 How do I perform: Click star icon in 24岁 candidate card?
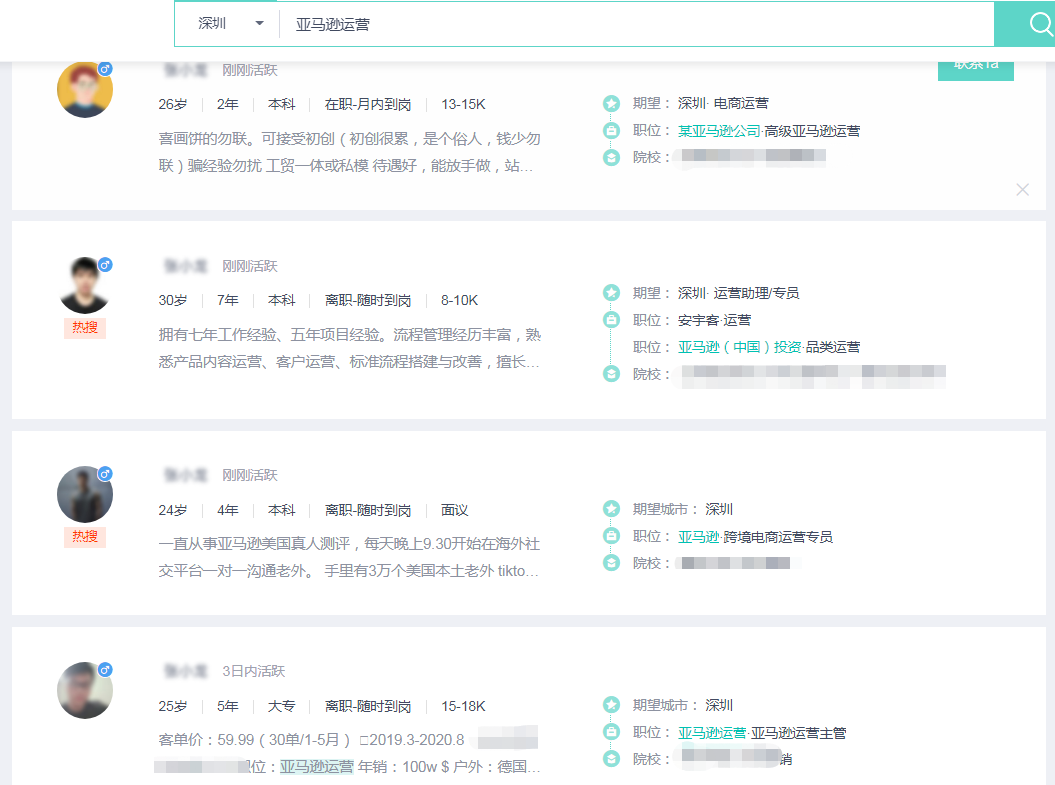click(x=611, y=509)
